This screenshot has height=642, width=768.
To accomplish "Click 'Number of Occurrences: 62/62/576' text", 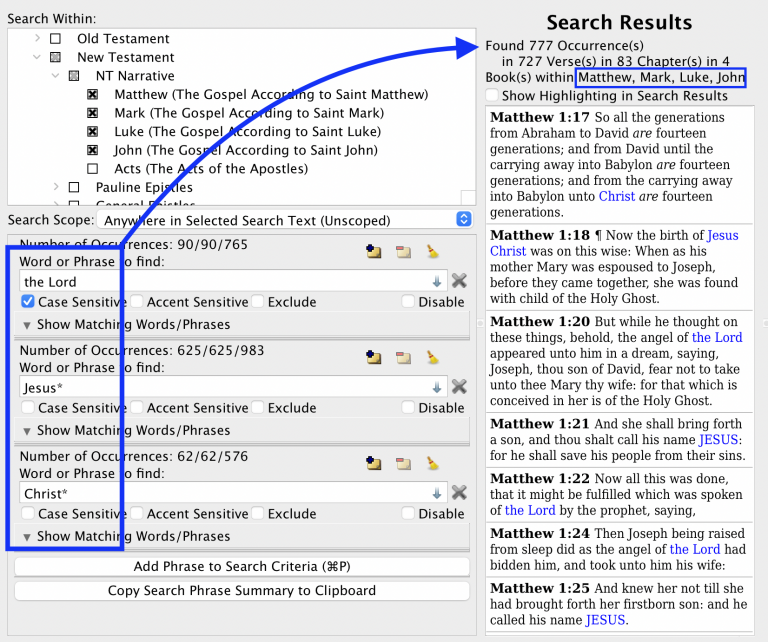I will pos(134,456).
